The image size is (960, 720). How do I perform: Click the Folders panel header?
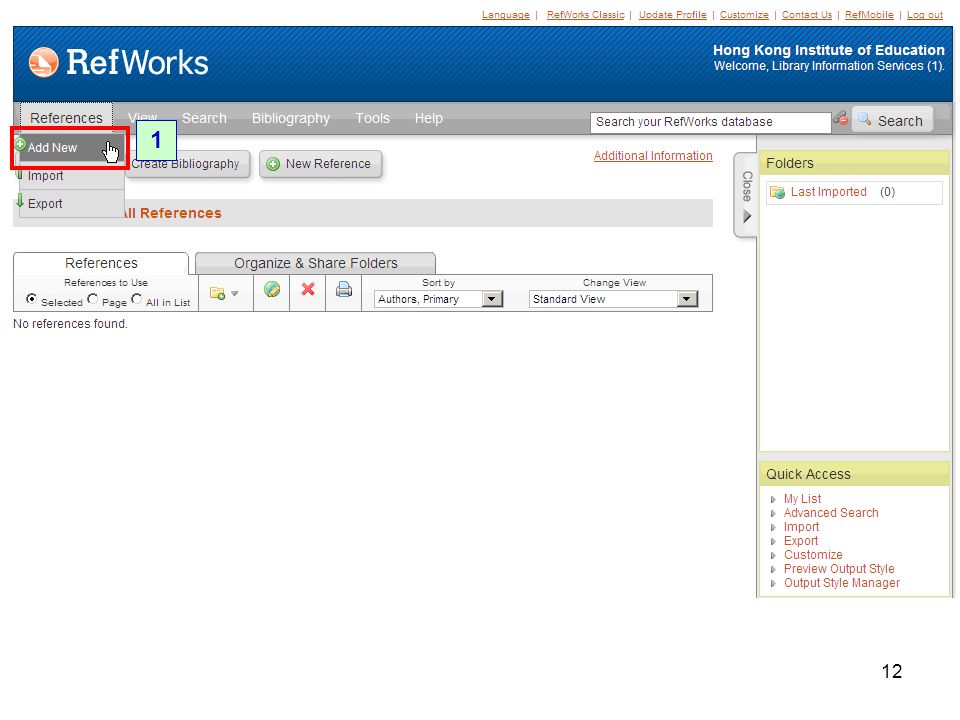coord(854,163)
